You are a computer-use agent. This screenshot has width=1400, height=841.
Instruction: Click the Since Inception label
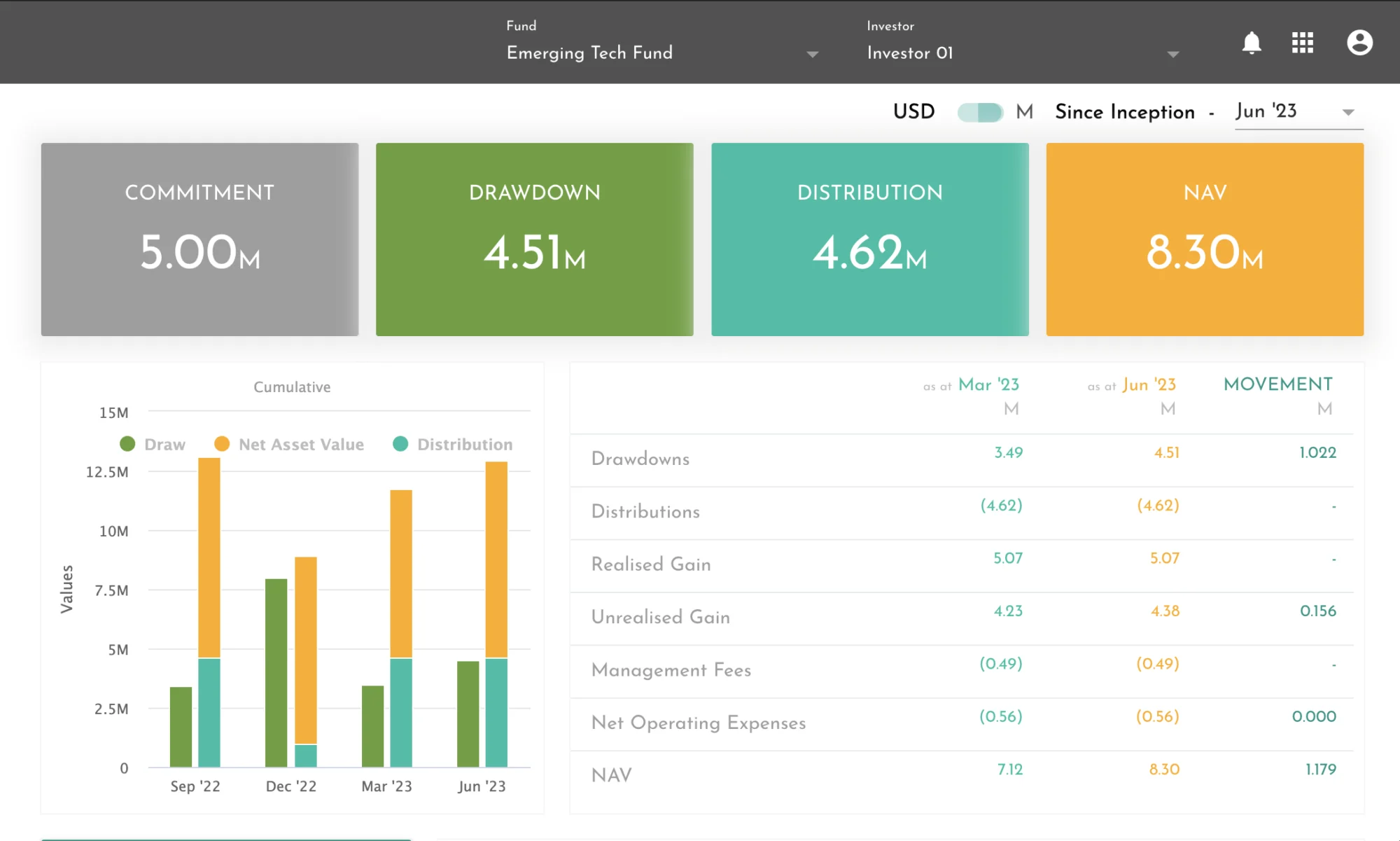click(x=1125, y=112)
